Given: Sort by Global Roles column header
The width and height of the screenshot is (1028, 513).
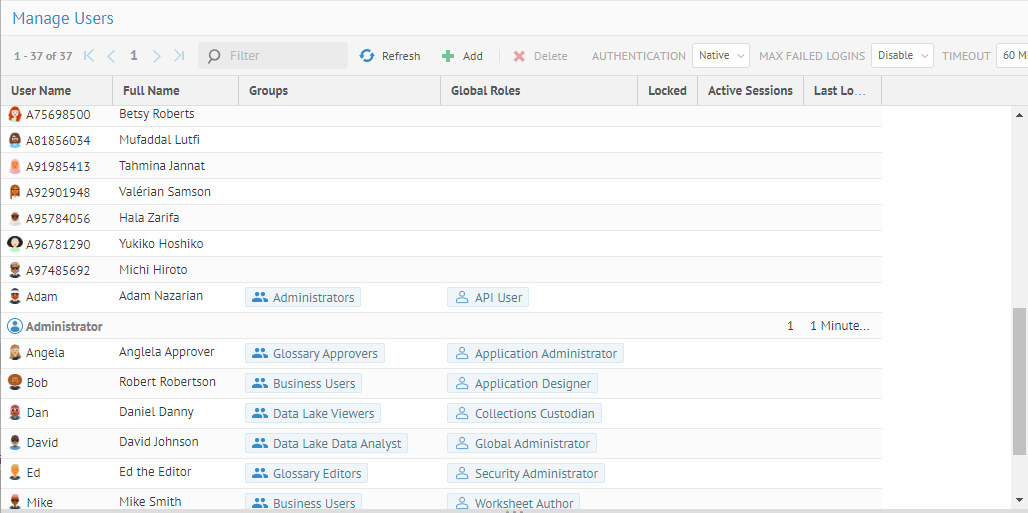Looking at the screenshot, I should point(486,91).
